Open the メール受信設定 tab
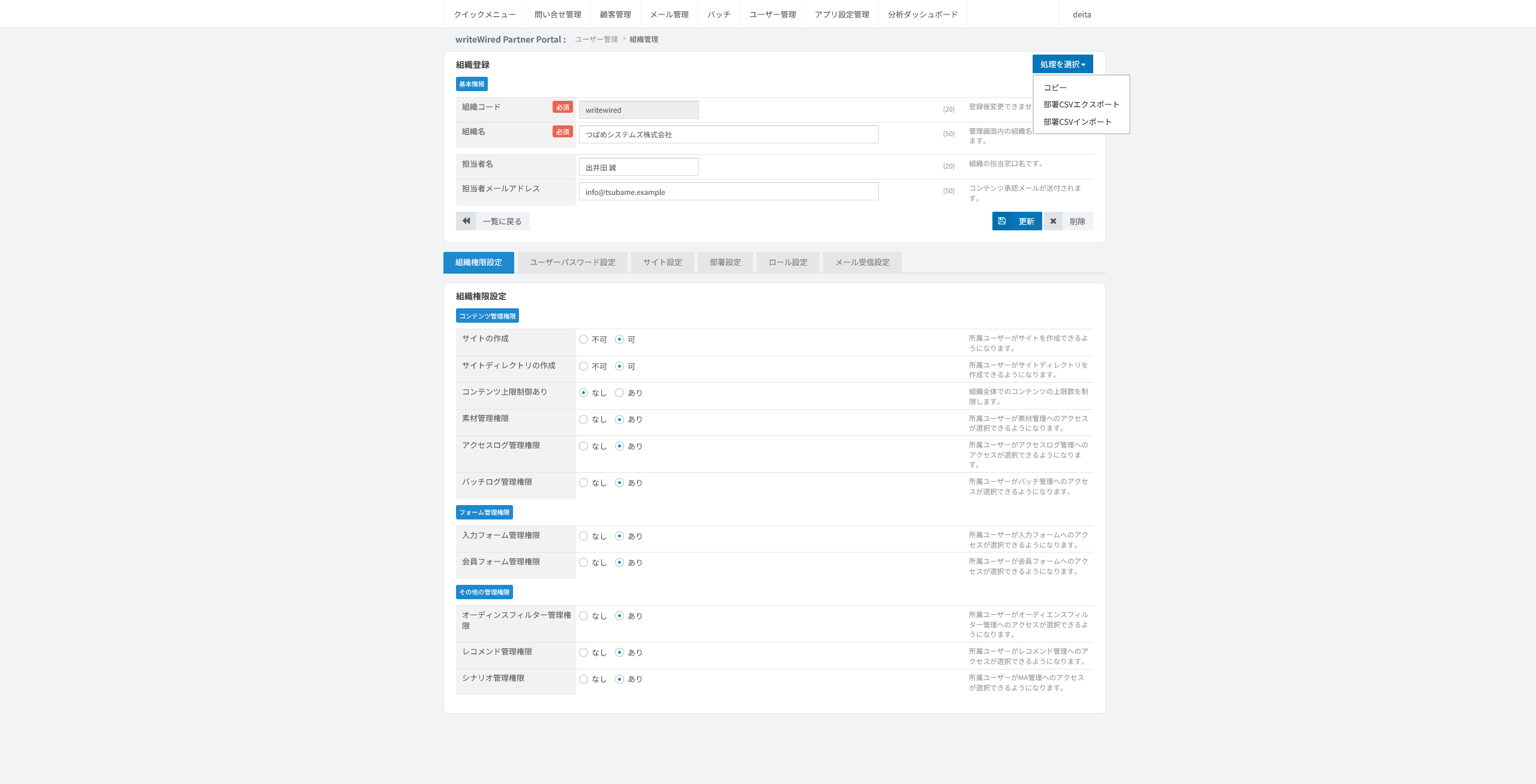The width and height of the screenshot is (1536, 784). tap(862, 262)
